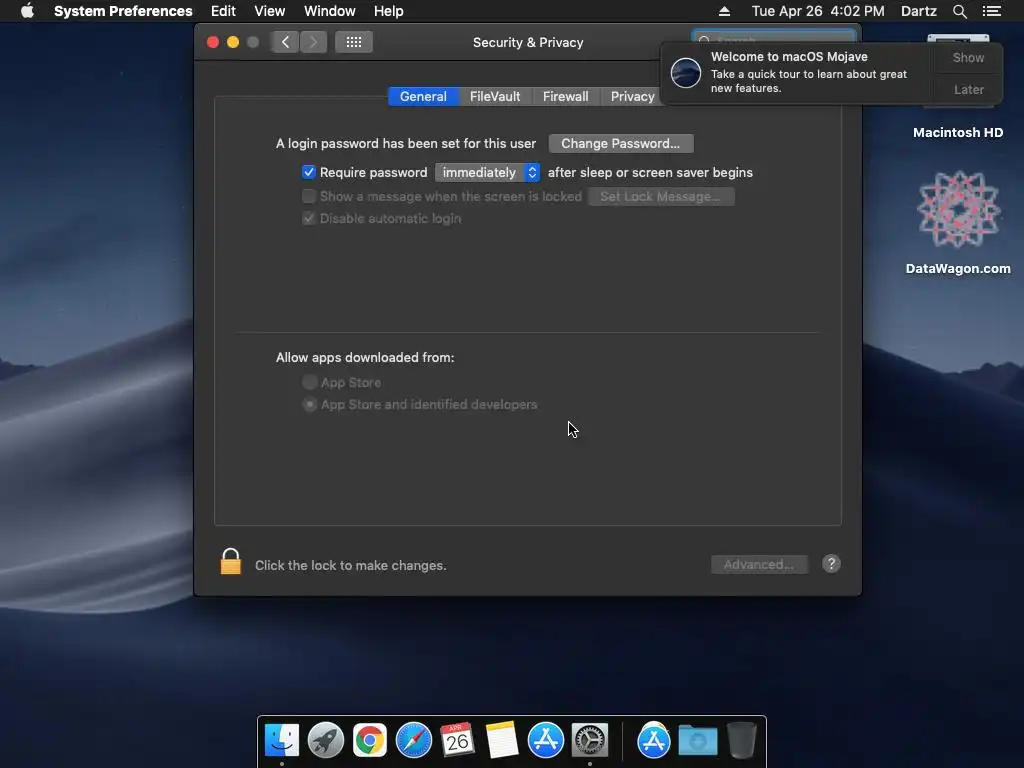The height and width of the screenshot is (768, 1024).
Task: Switch to the FileVault tab
Action: 495,97
